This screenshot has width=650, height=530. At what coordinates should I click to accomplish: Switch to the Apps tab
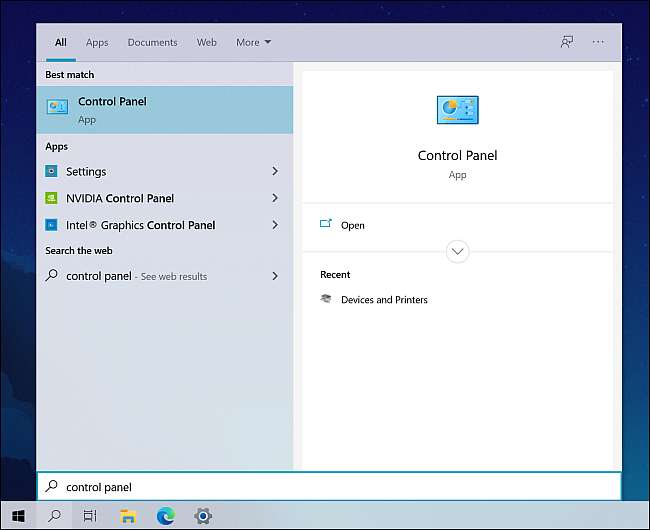(97, 42)
